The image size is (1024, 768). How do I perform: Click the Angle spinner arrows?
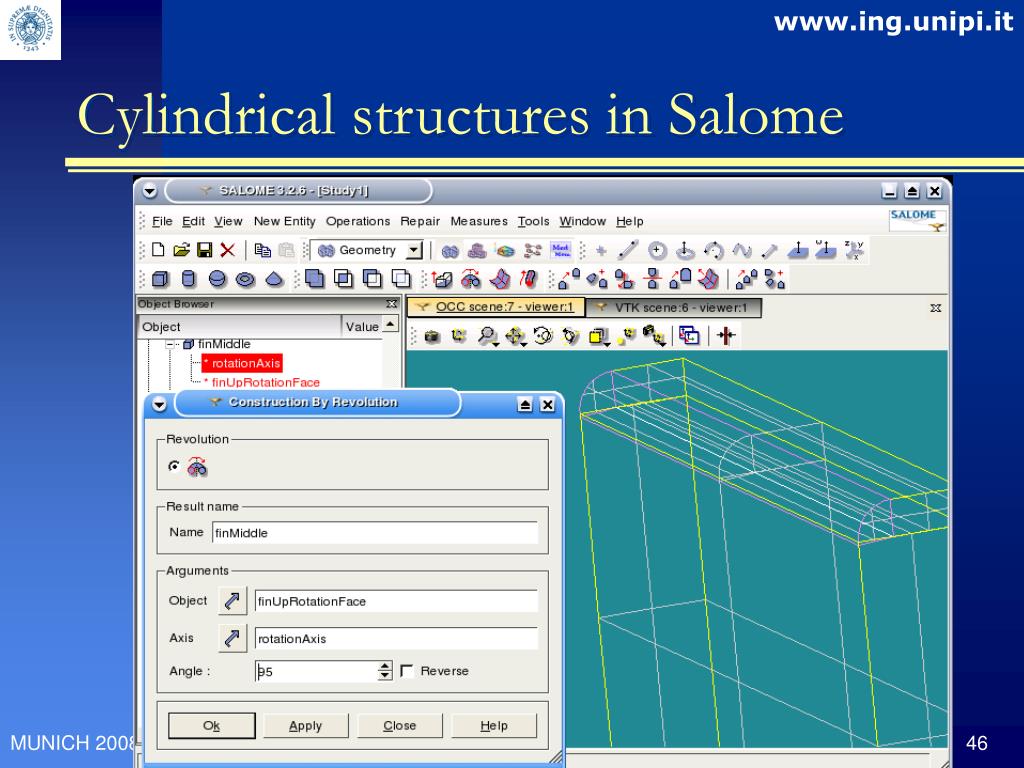[385, 671]
